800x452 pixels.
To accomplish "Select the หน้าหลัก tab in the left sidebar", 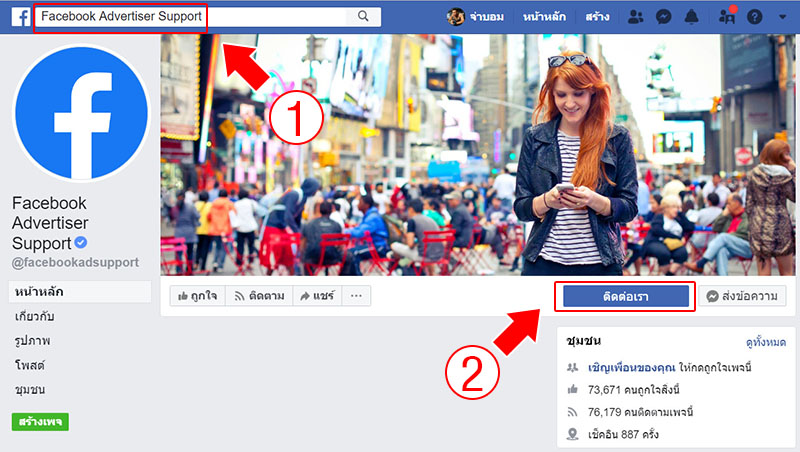I will (x=80, y=292).
